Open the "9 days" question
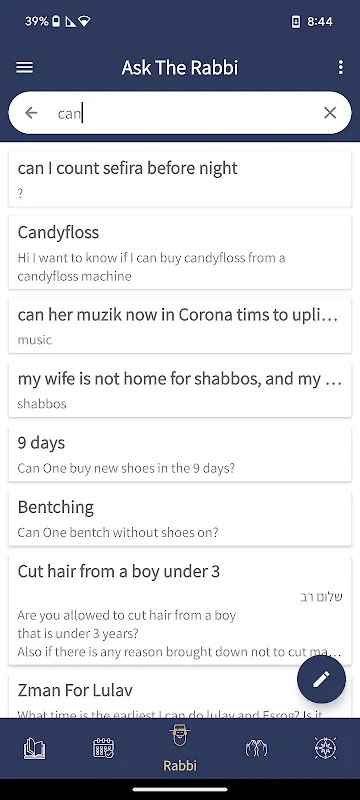 180,454
